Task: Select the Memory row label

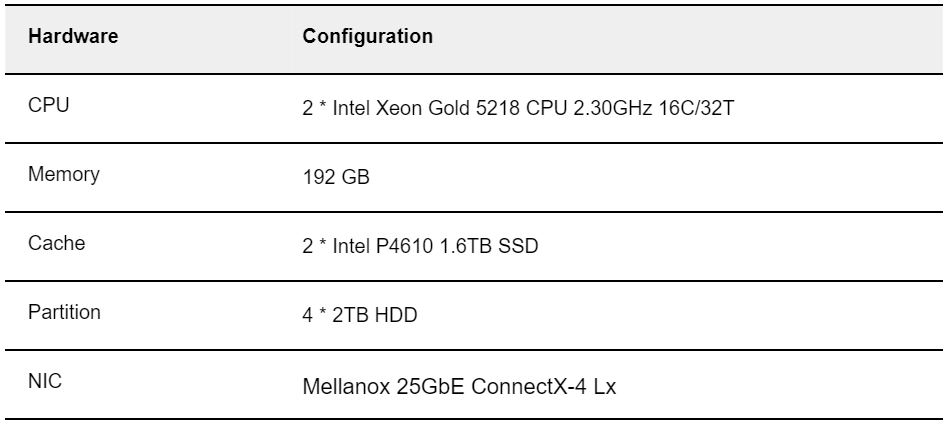Action: [63, 174]
